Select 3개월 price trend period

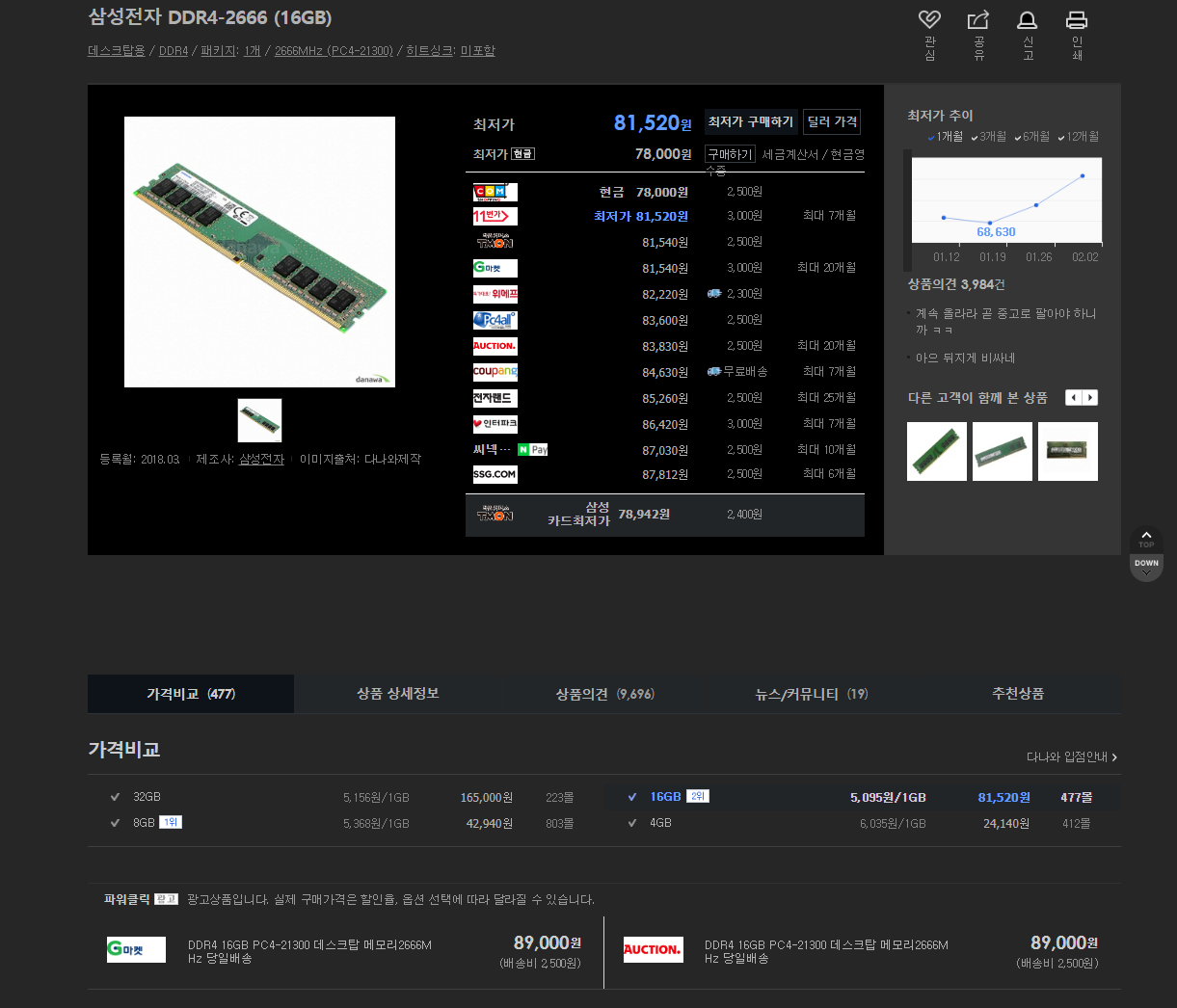point(989,137)
